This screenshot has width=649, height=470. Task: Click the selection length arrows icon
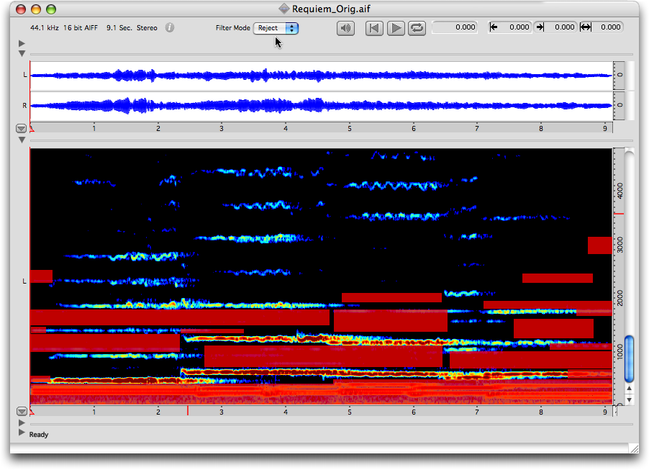click(x=588, y=28)
